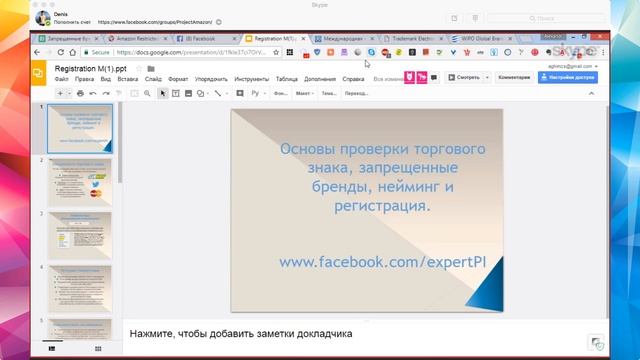Select slide 1 thumbnail

80,129
